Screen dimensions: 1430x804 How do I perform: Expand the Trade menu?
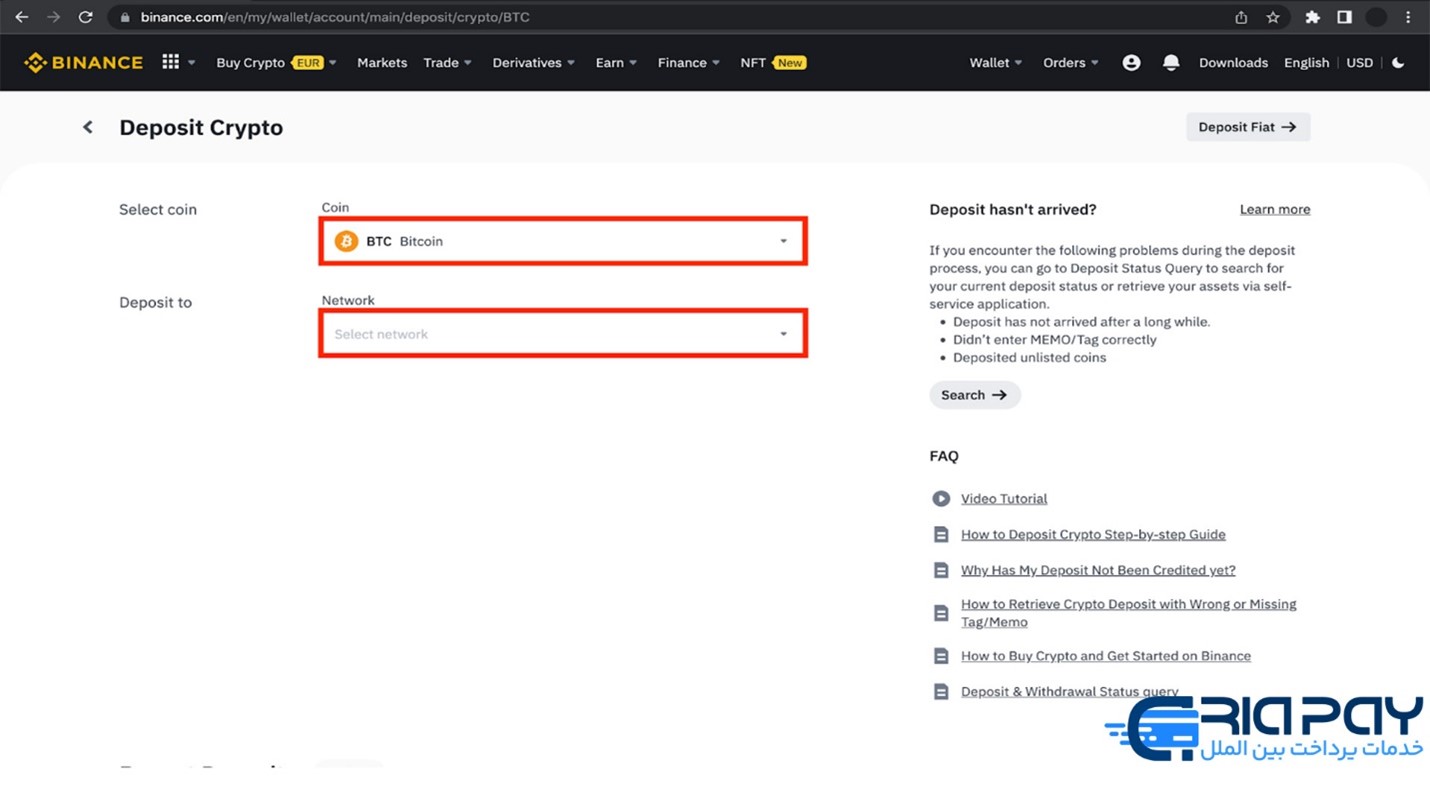click(x=447, y=62)
